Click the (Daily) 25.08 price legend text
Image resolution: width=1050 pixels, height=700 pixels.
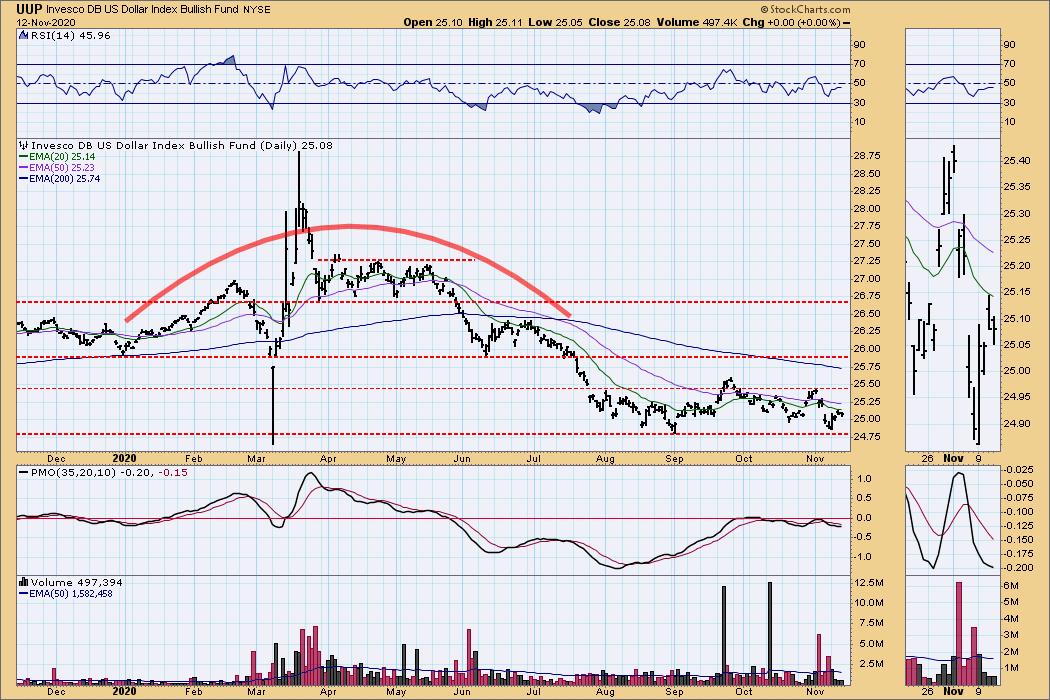point(296,145)
